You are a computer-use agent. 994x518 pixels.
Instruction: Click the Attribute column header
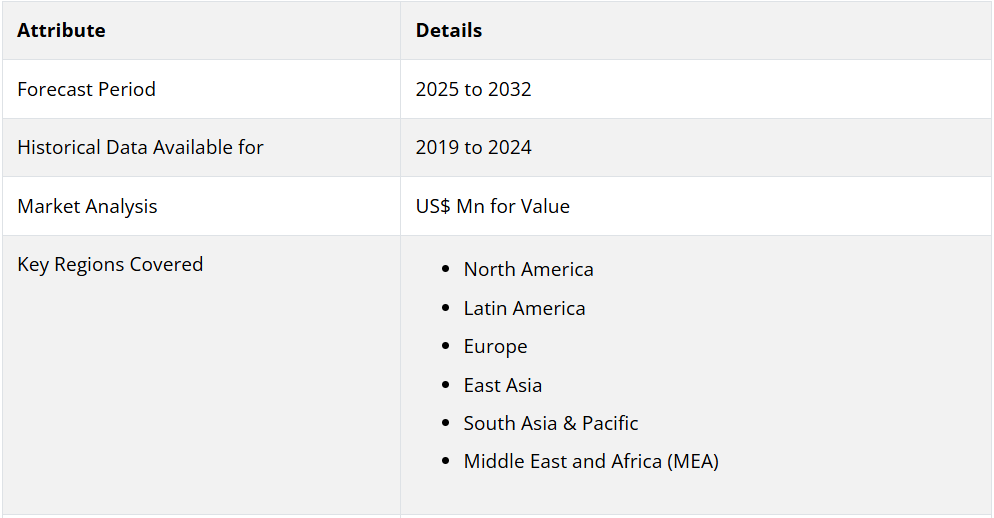click(61, 30)
